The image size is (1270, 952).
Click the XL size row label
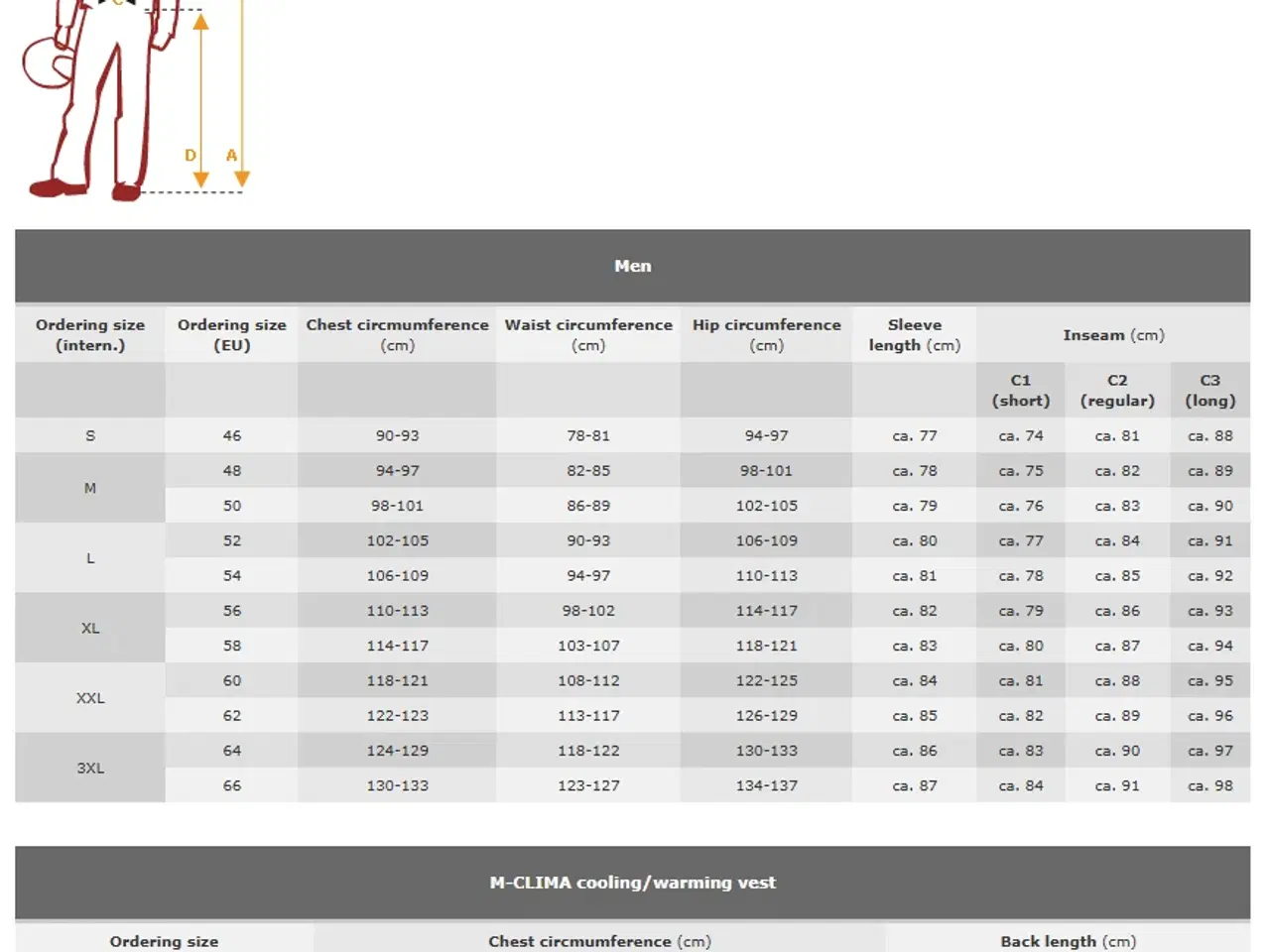(x=90, y=629)
